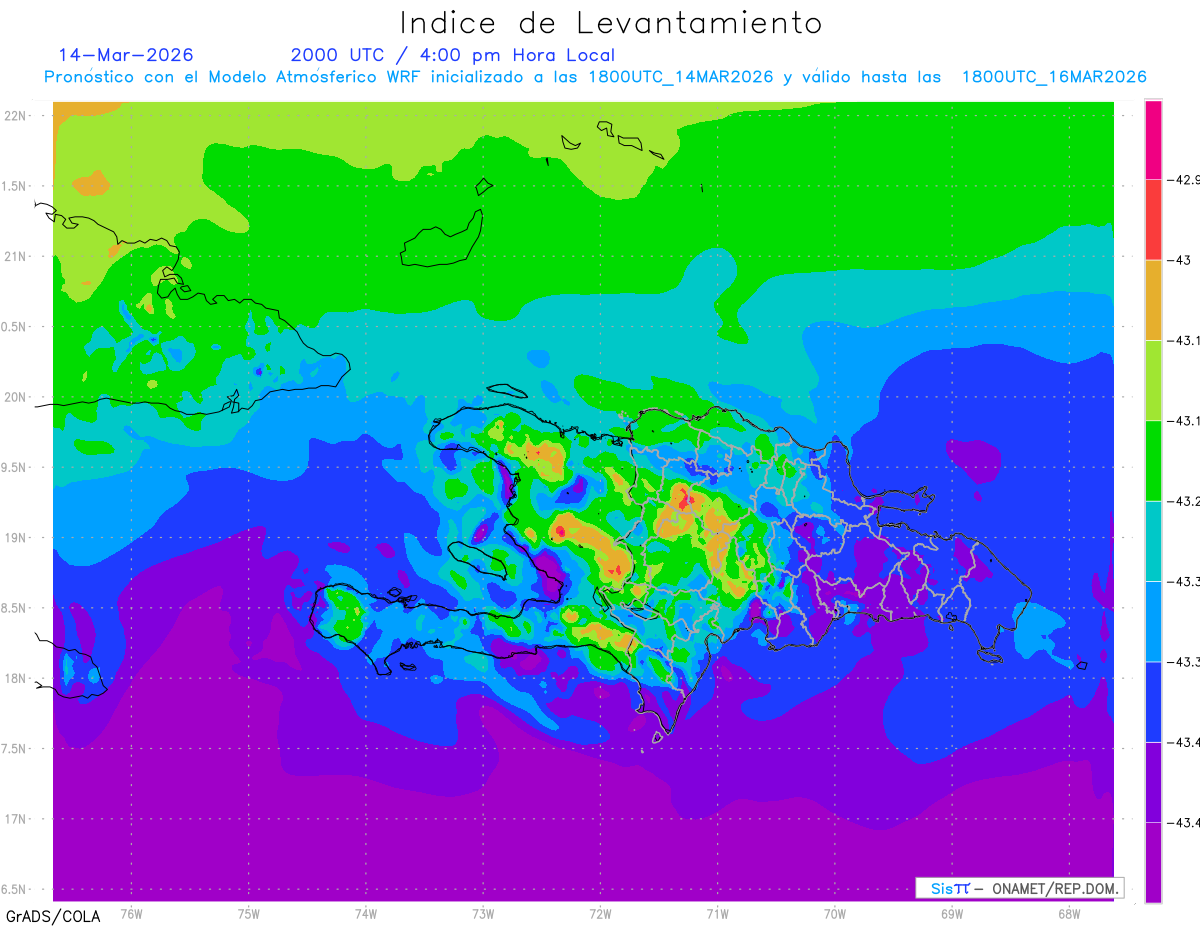Select the yellow-green colorbar swatch

click(x=1153, y=380)
